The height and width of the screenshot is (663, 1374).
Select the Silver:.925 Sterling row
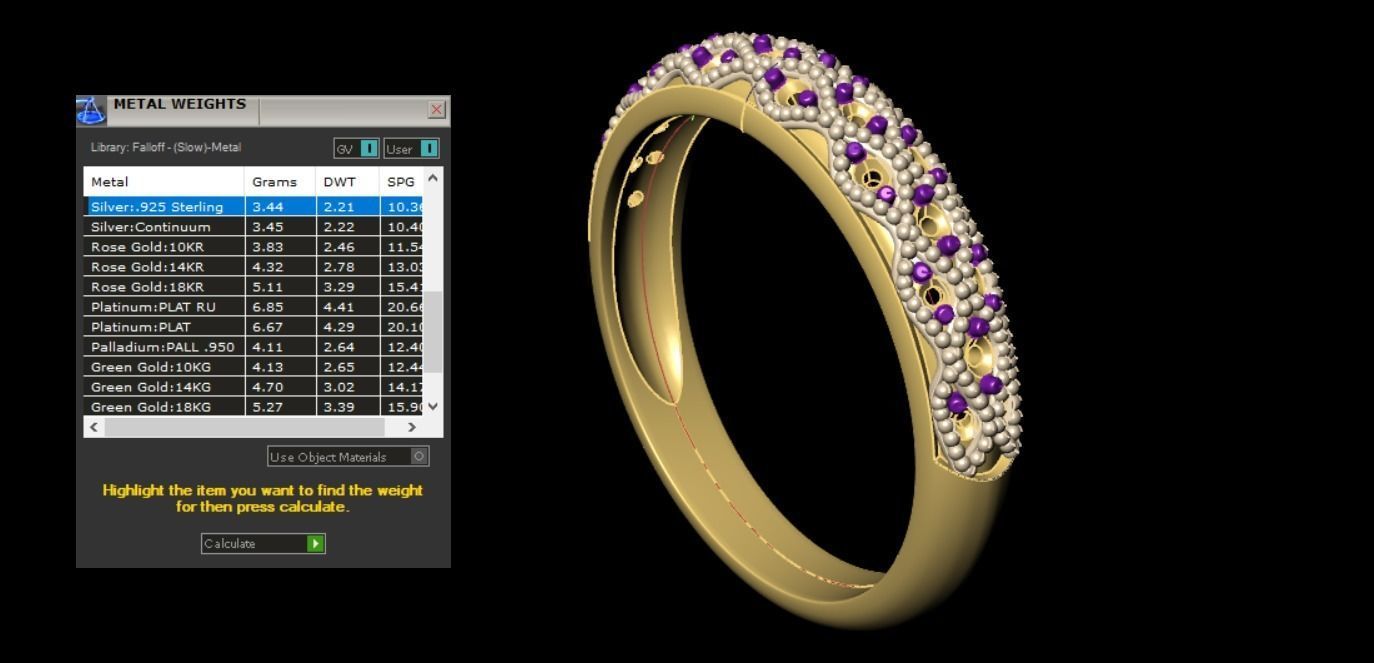[253, 206]
